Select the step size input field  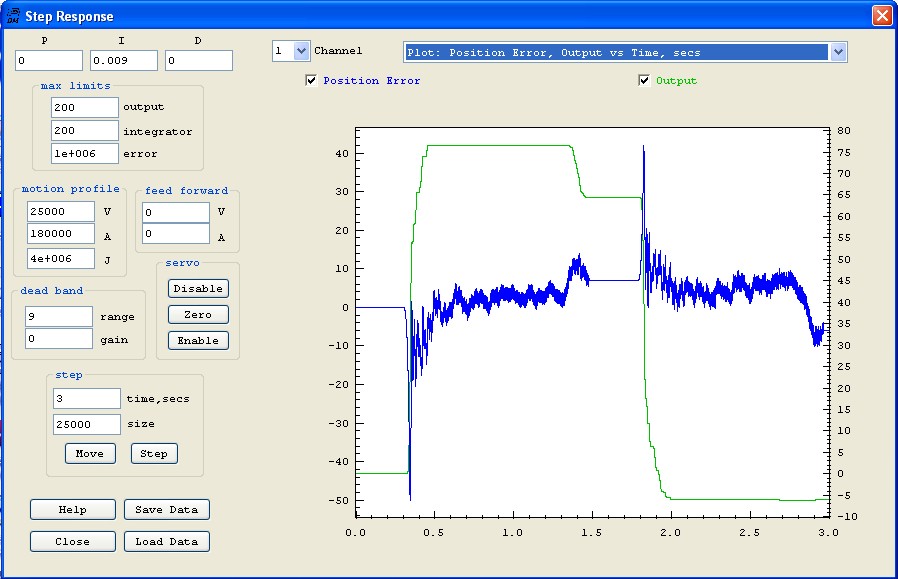point(86,424)
